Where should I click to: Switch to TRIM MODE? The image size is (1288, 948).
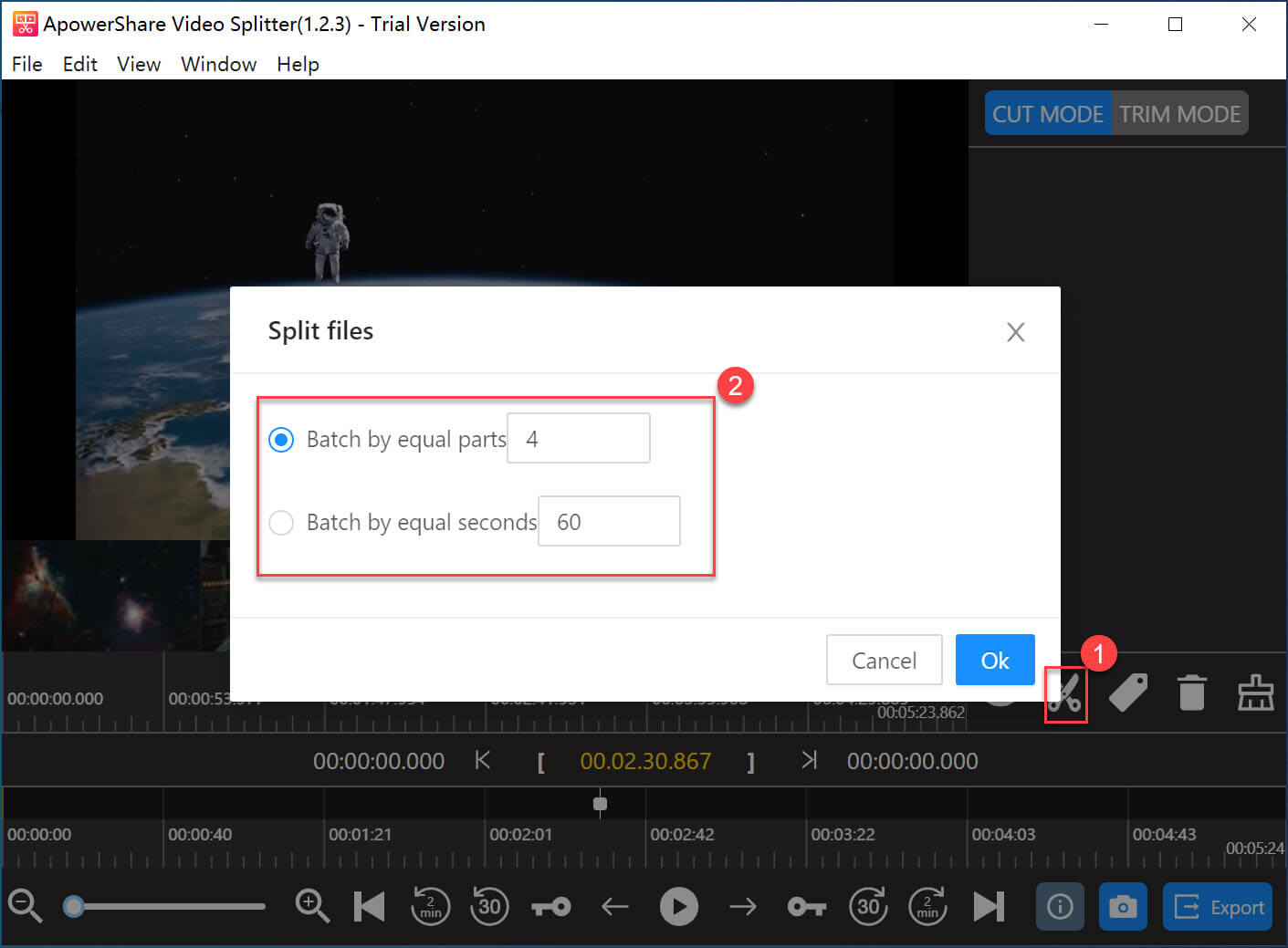(x=1179, y=114)
